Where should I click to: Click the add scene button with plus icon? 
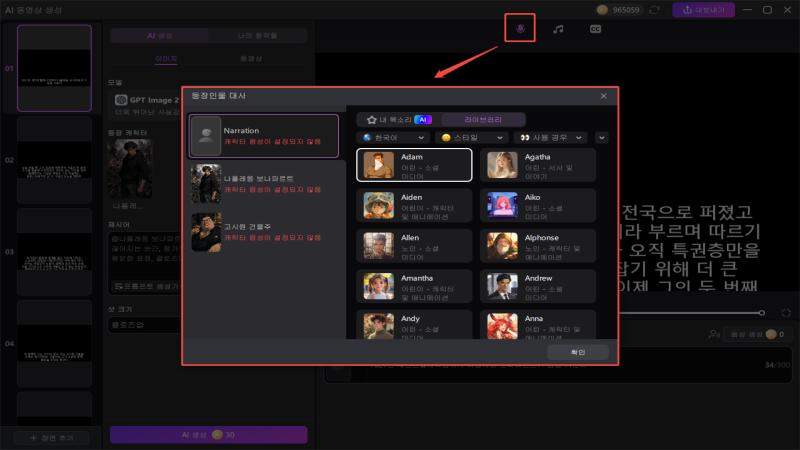click(x=52, y=438)
